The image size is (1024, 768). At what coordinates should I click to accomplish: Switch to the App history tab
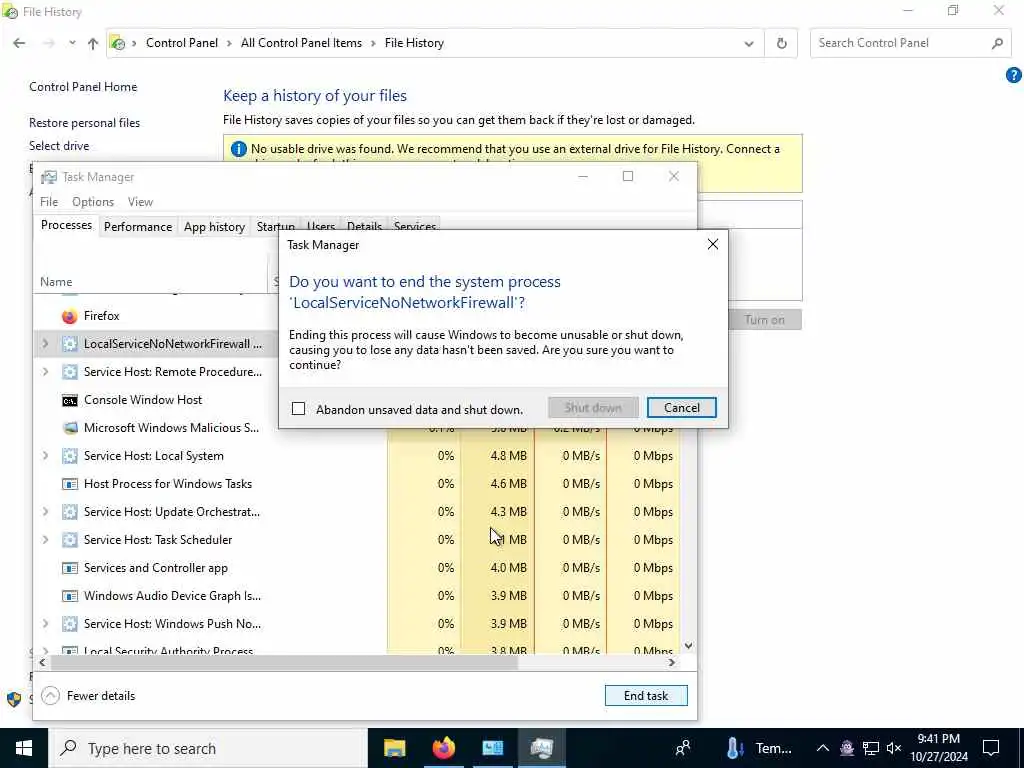pyautogui.click(x=214, y=227)
